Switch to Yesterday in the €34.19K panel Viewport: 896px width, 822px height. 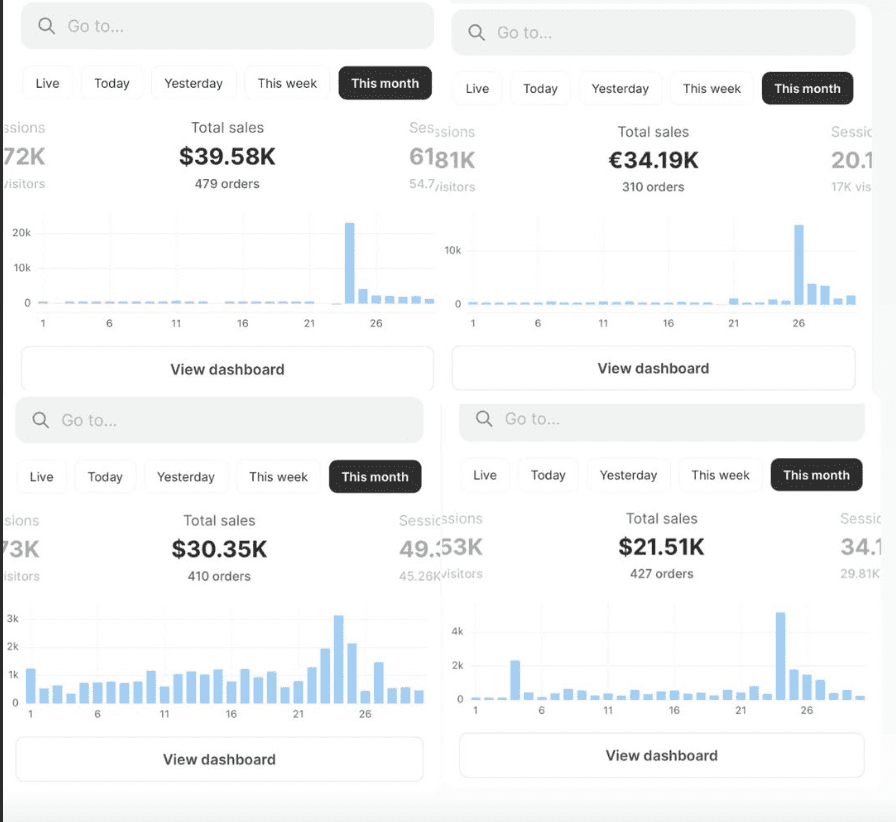(x=620, y=89)
